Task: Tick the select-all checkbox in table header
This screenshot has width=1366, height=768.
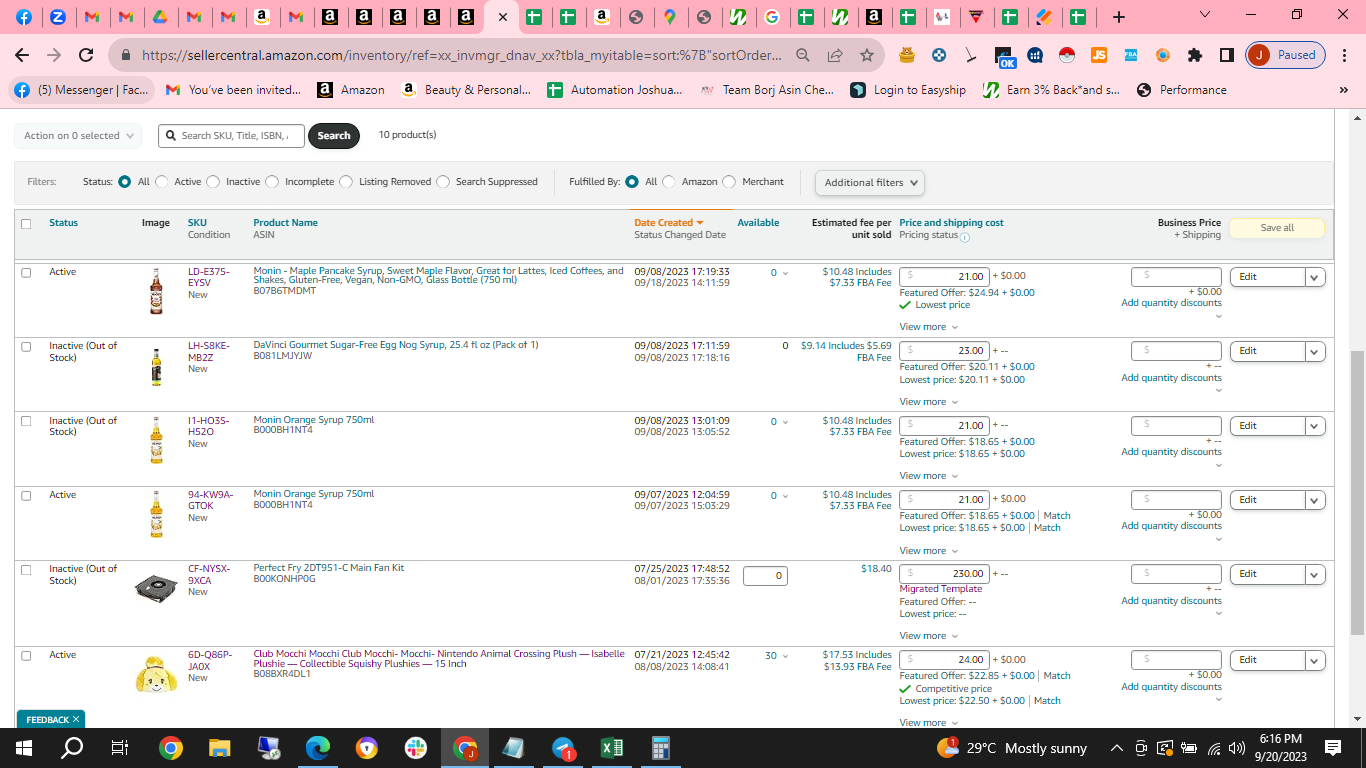Action: 26,224
